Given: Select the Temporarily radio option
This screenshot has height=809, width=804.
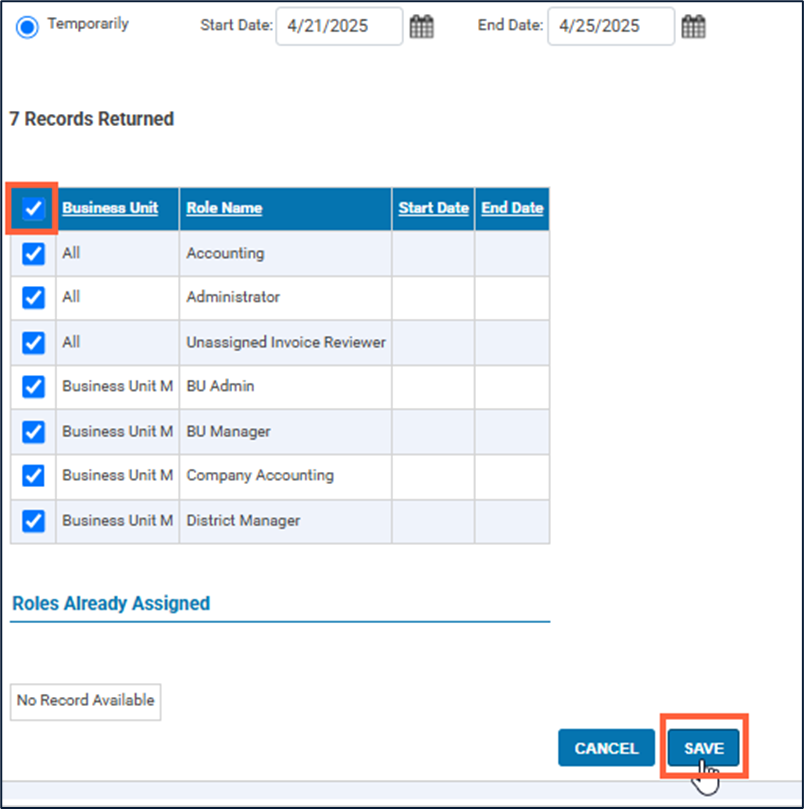Looking at the screenshot, I should click(x=27, y=27).
